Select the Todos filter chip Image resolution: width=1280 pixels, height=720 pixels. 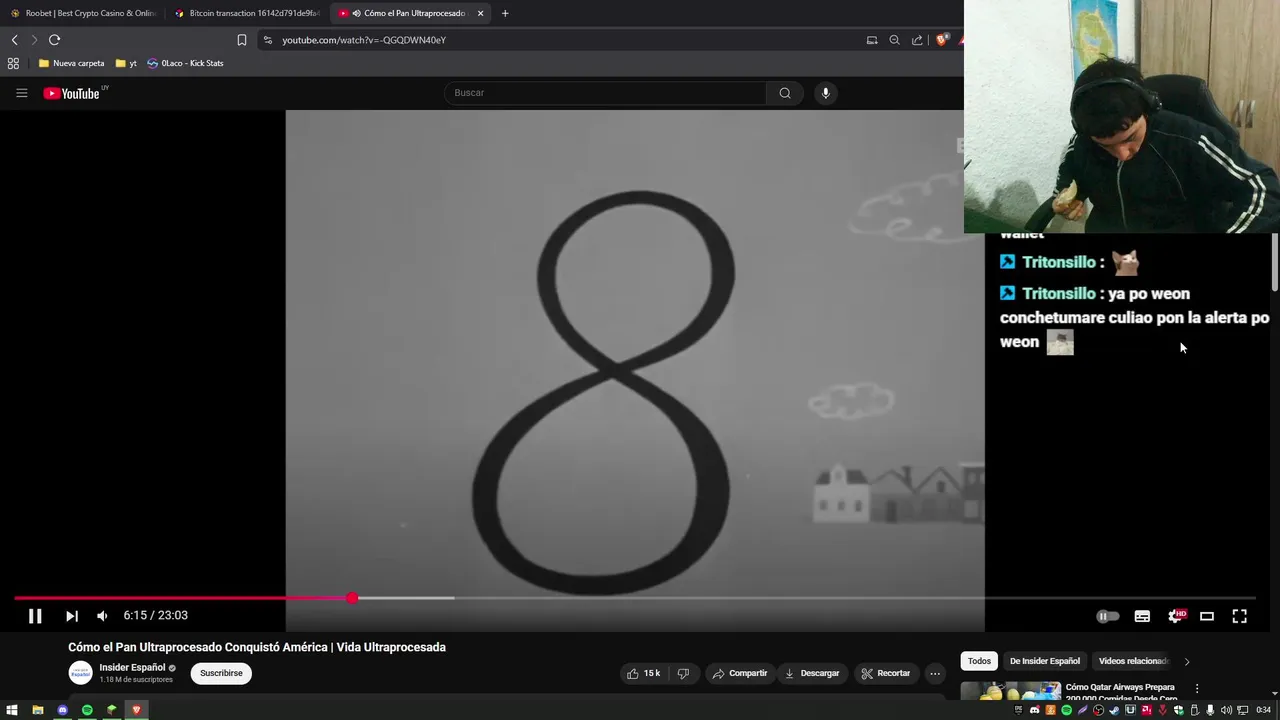(x=979, y=661)
